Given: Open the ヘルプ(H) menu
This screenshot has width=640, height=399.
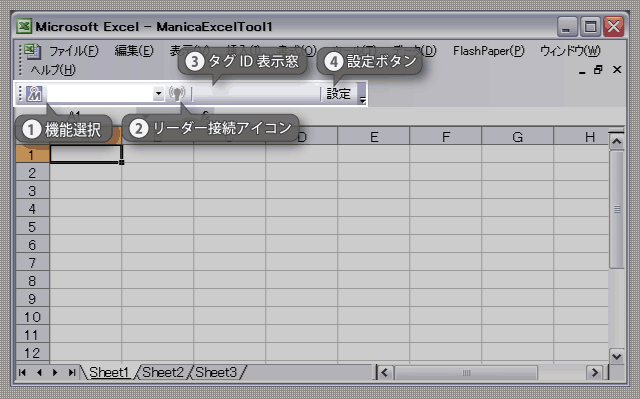Looking at the screenshot, I should pyautogui.click(x=53, y=70).
